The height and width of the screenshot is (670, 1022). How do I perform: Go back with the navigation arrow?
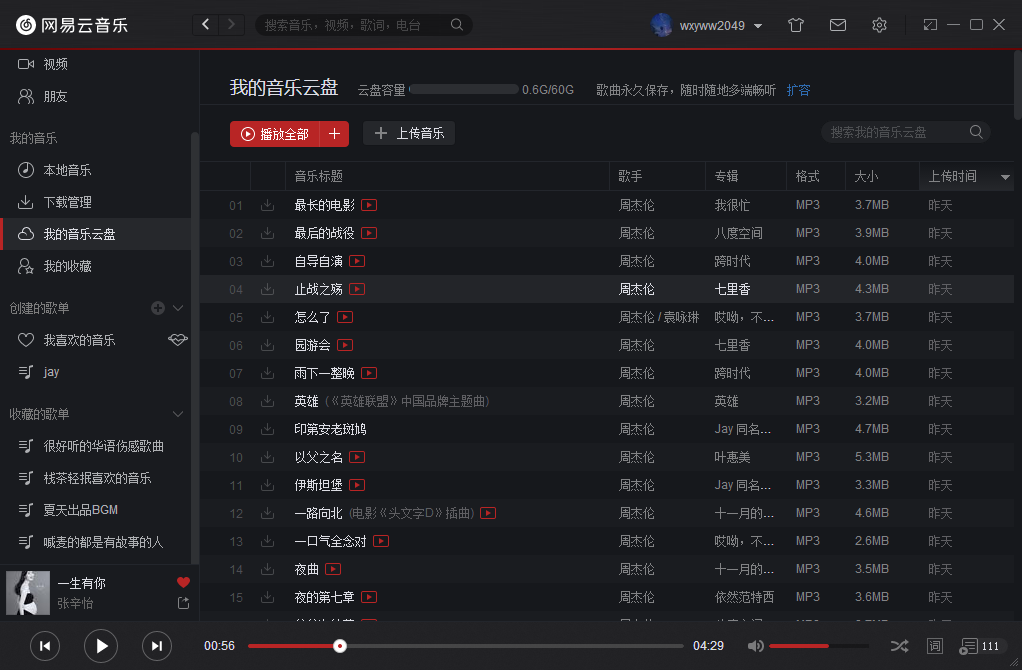[206, 25]
